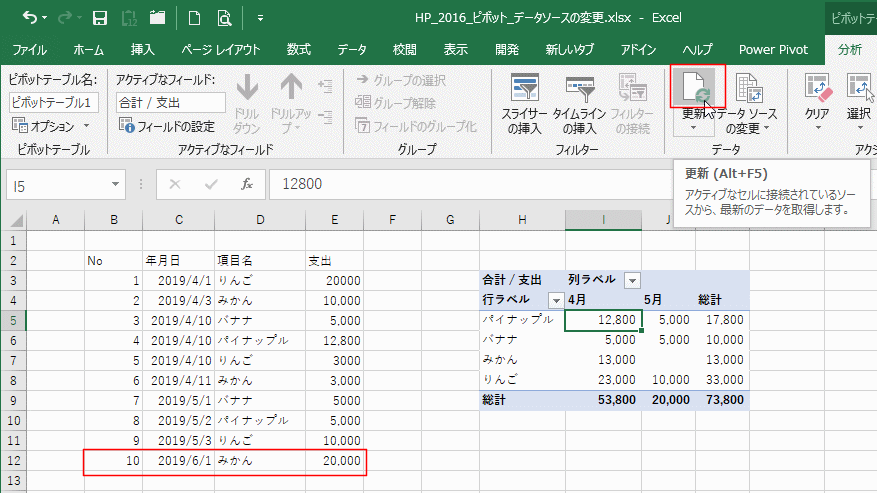Image resolution: width=877 pixels, height=493 pixels.
Task: Open the 数式 tab
Action: (299, 50)
